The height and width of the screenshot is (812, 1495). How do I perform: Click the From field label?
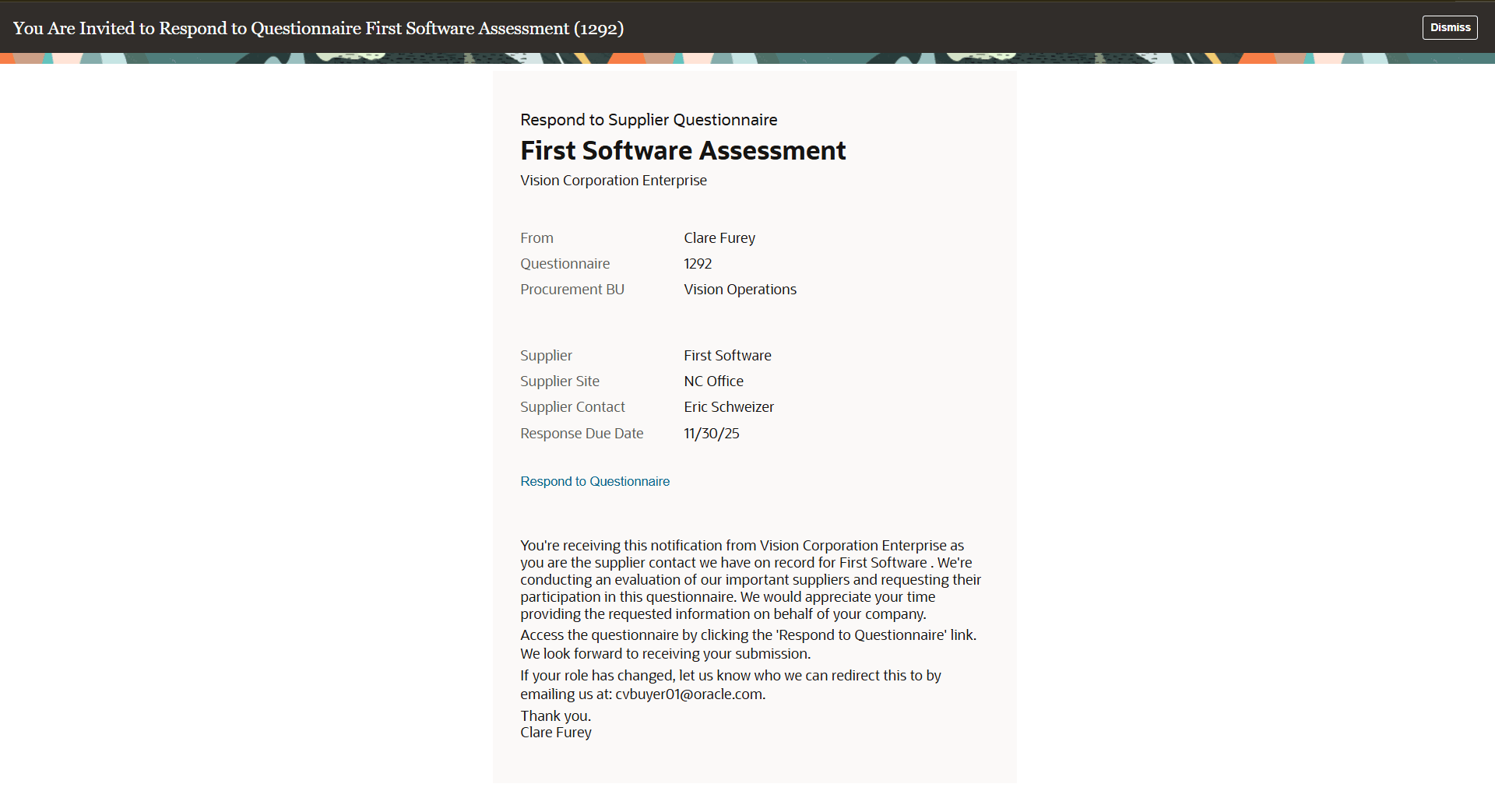coord(536,238)
